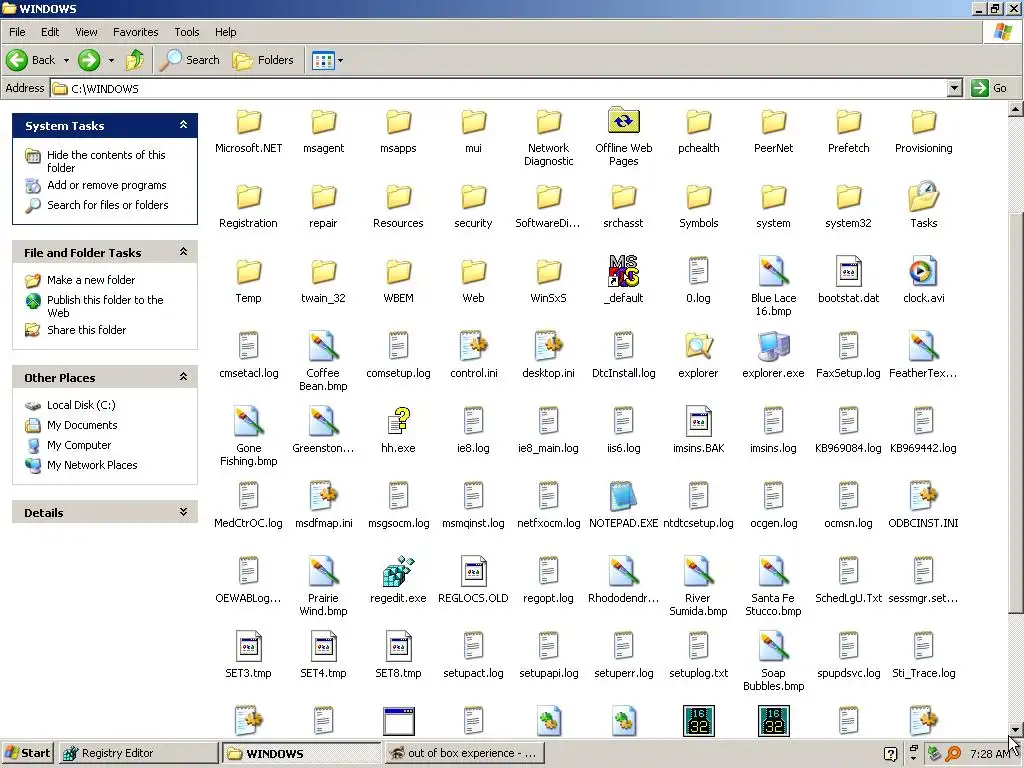Switch to Registry Editor taskbar button
This screenshot has width=1024, height=768.
click(138, 753)
